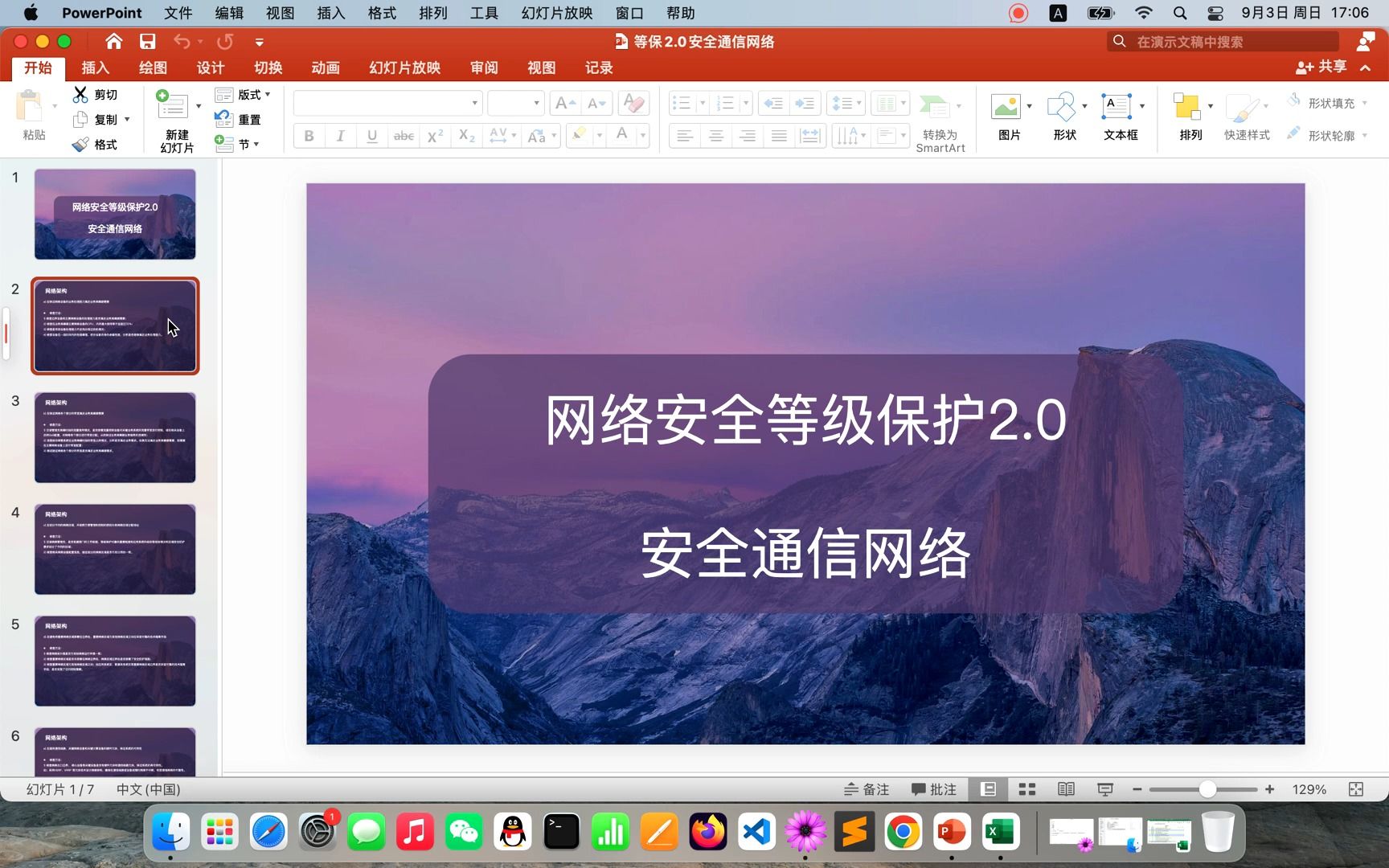Switch to slide sorter view

point(1027,789)
